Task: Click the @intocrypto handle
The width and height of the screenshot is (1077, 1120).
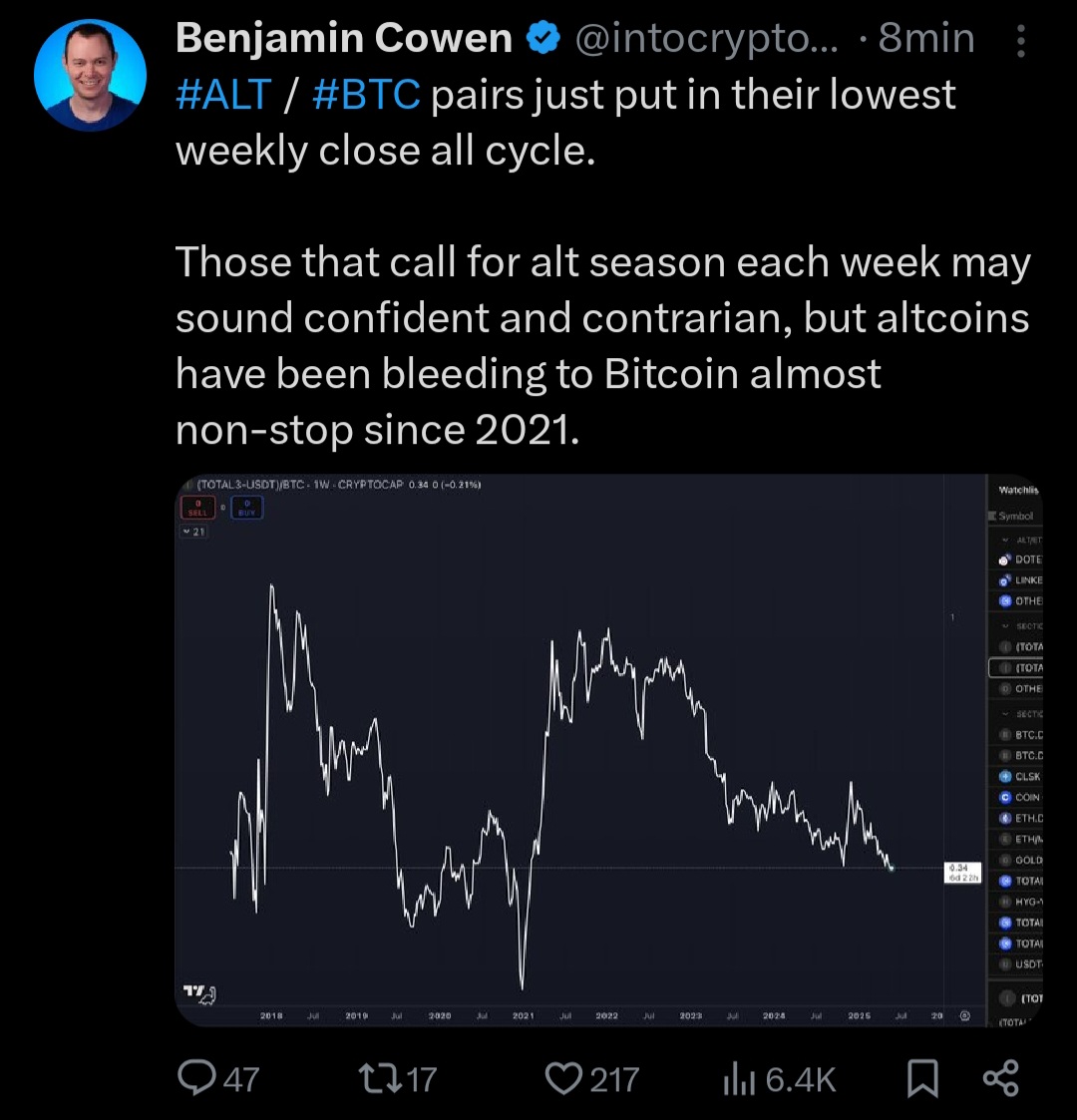Action: click(706, 39)
